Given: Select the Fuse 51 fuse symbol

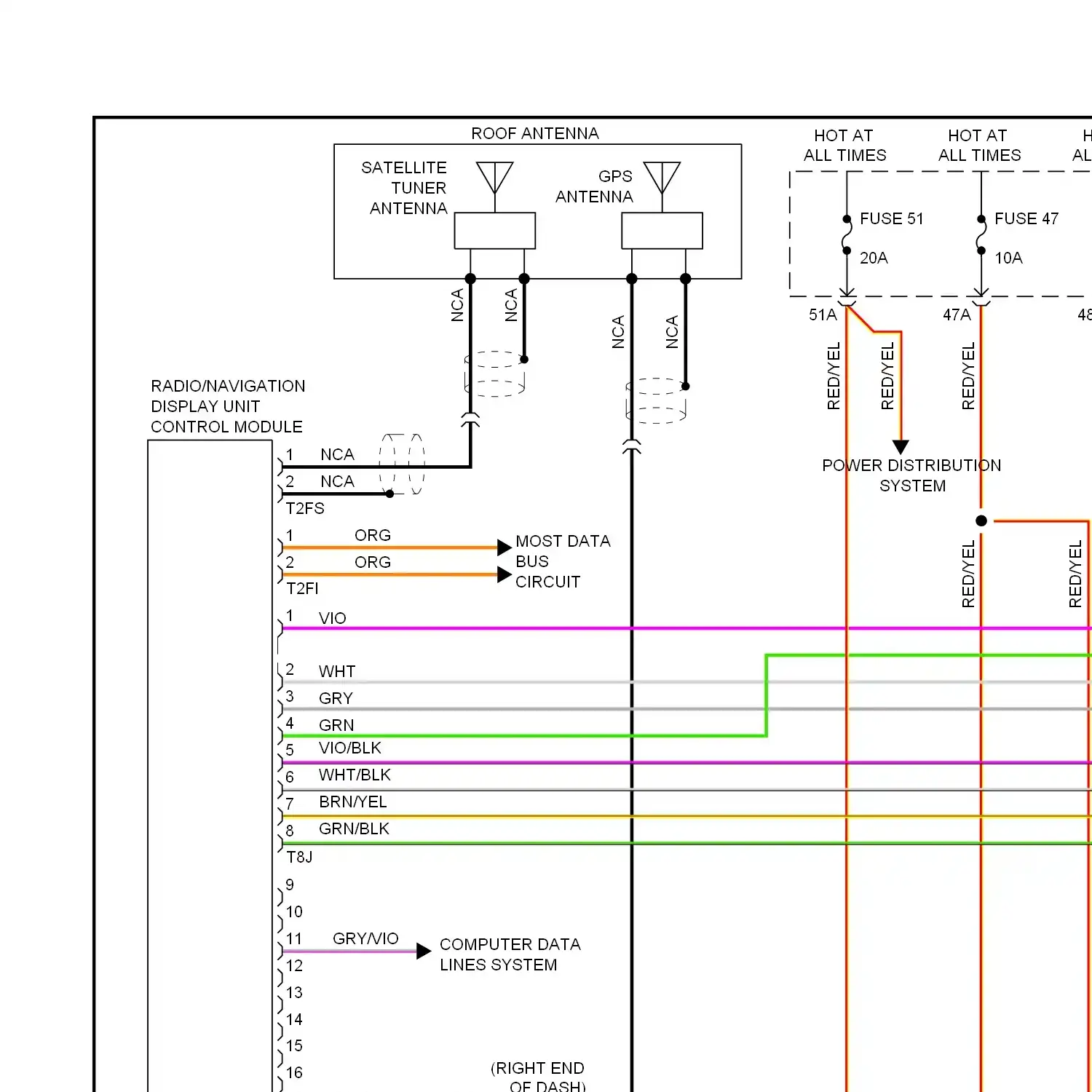Looking at the screenshot, I should pos(847,235).
